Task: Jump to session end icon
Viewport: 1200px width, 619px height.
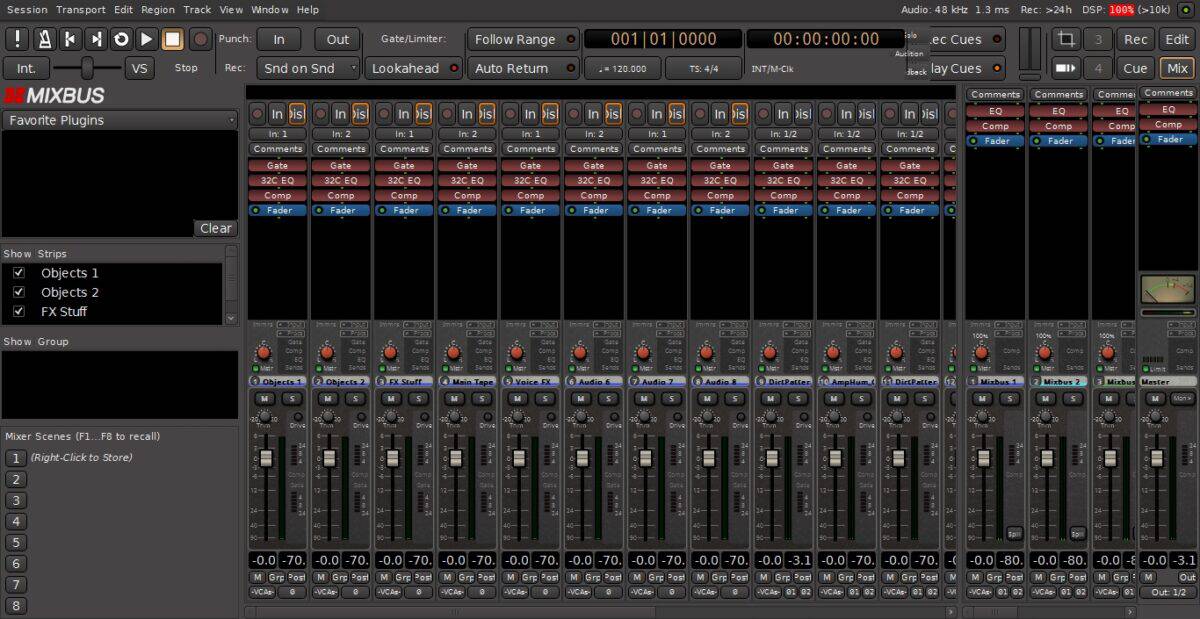Action: [96, 39]
